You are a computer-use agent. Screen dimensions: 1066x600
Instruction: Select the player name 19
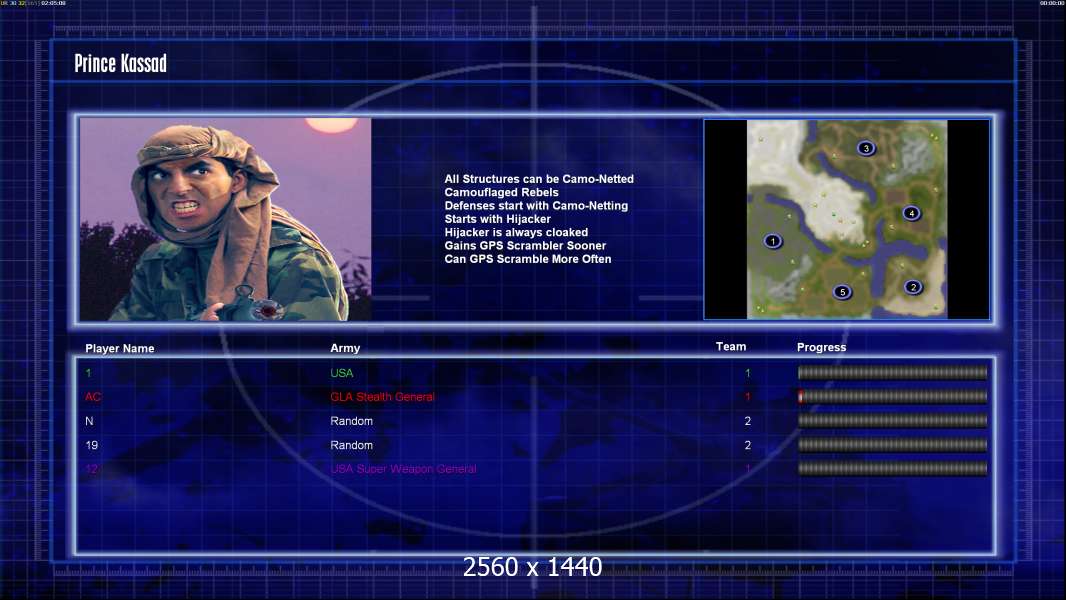tap(92, 445)
